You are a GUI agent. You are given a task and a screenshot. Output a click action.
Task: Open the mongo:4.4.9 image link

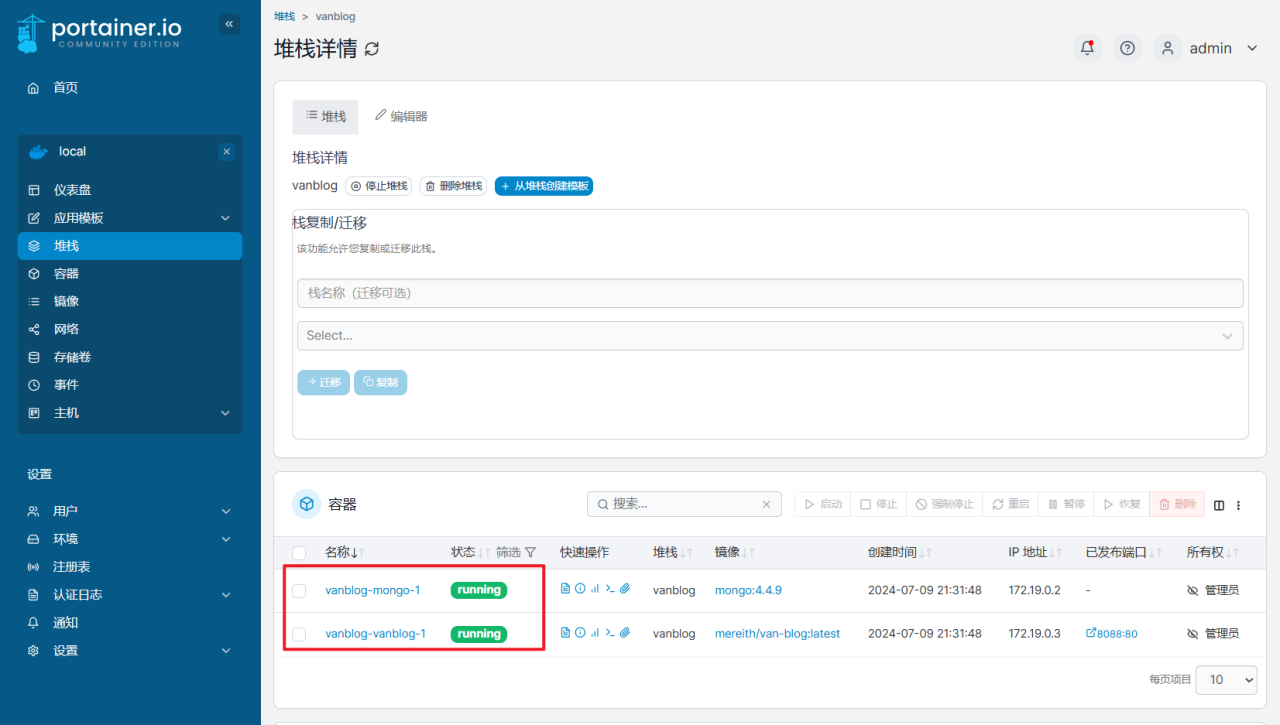[748, 589]
